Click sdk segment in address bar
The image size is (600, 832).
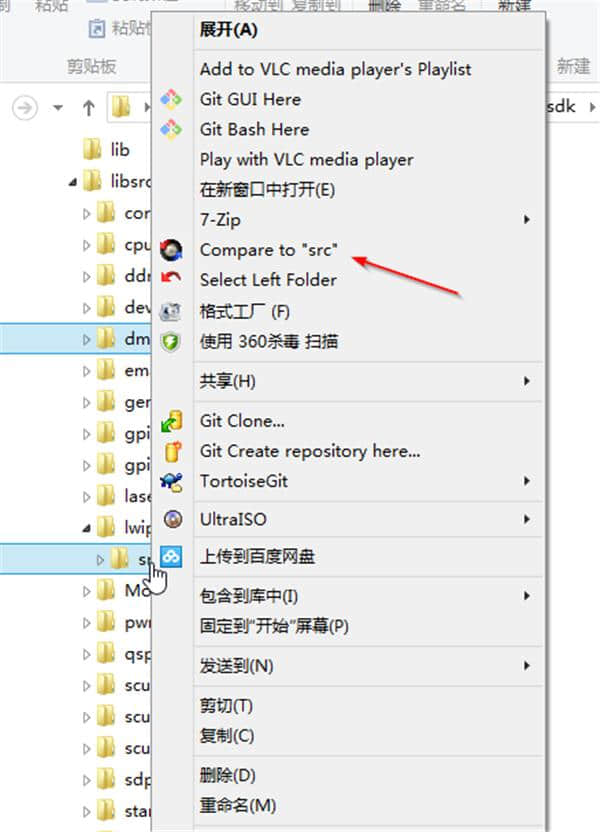tap(561, 107)
